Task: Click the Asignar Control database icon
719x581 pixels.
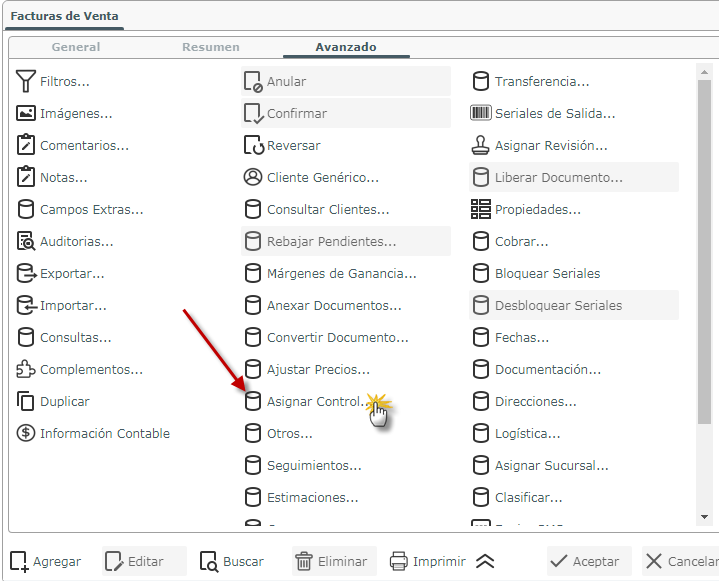Action: pos(253,401)
